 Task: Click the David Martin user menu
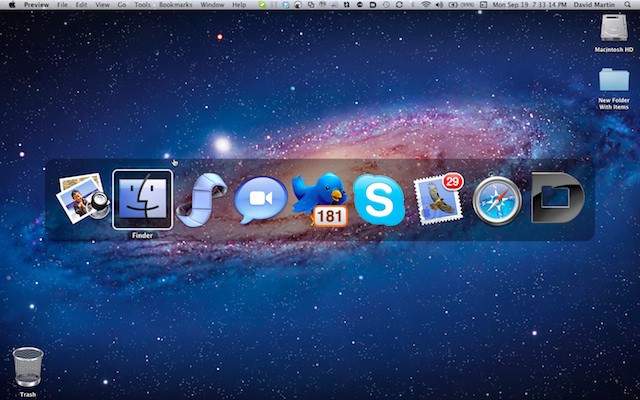pyautogui.click(x=596, y=5)
